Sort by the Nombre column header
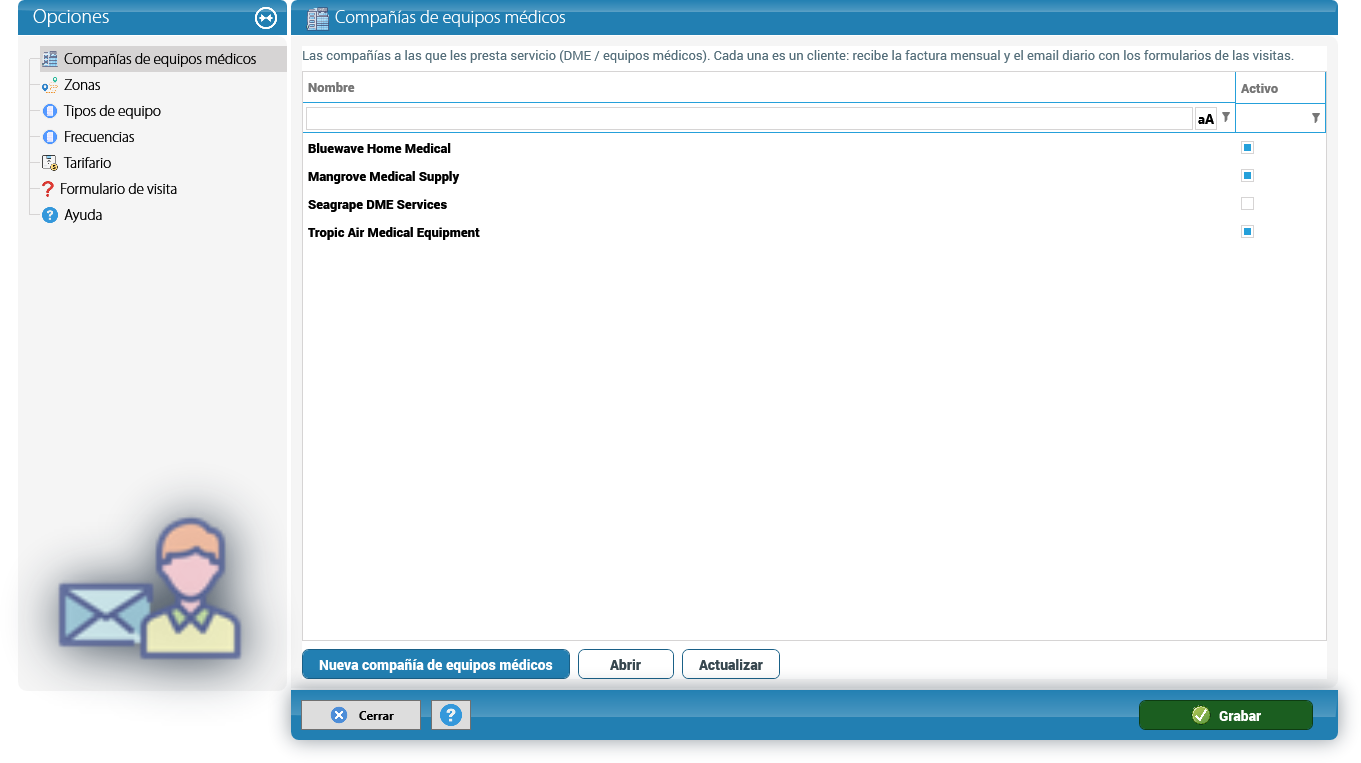The height and width of the screenshot is (763, 1361). (769, 88)
